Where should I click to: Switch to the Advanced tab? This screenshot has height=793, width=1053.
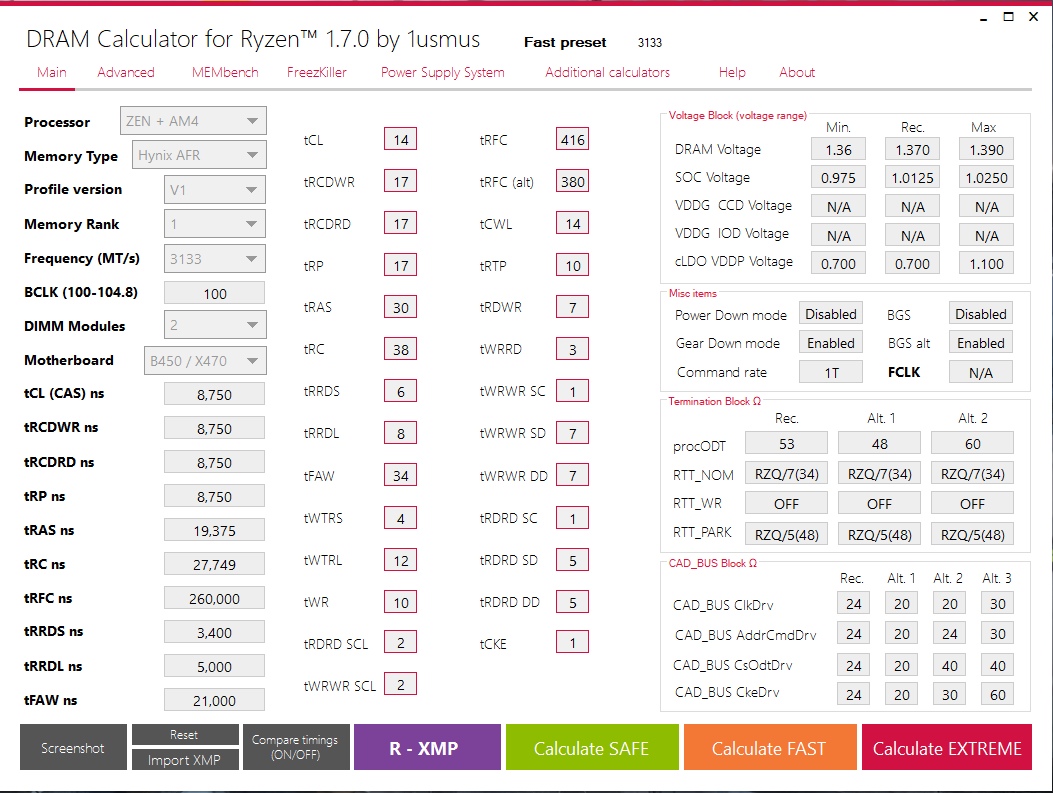126,73
